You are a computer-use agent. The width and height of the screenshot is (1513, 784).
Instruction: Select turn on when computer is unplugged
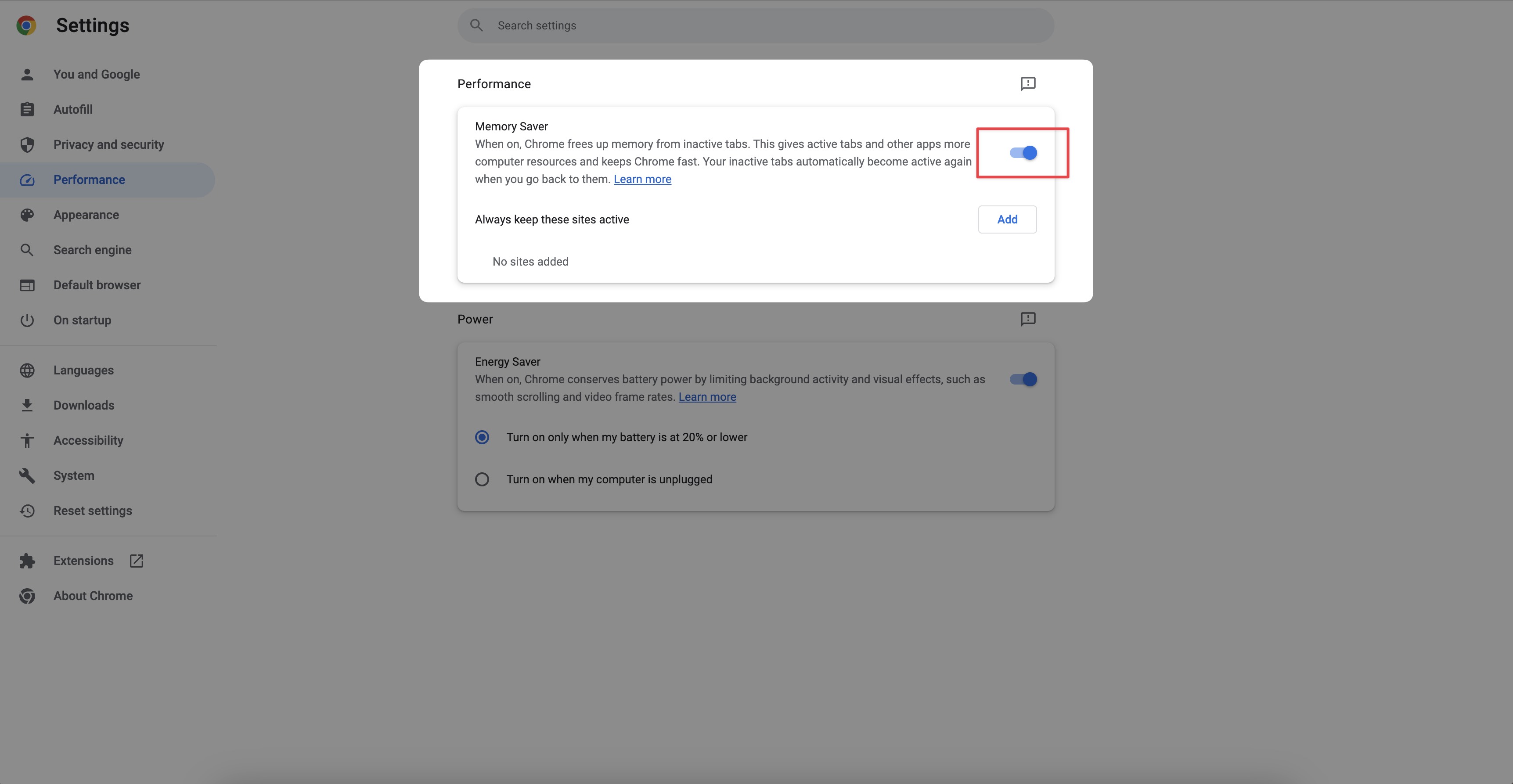click(x=482, y=479)
